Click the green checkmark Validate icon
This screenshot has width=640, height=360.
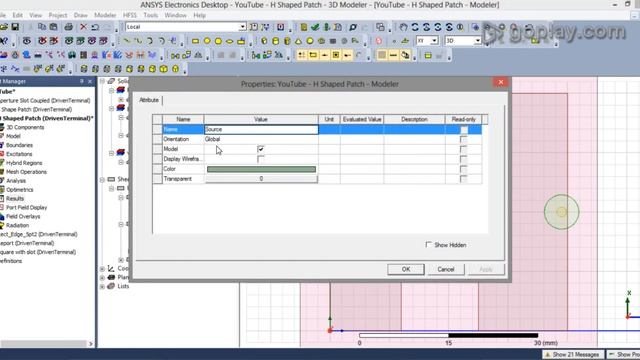pyautogui.click(x=315, y=27)
